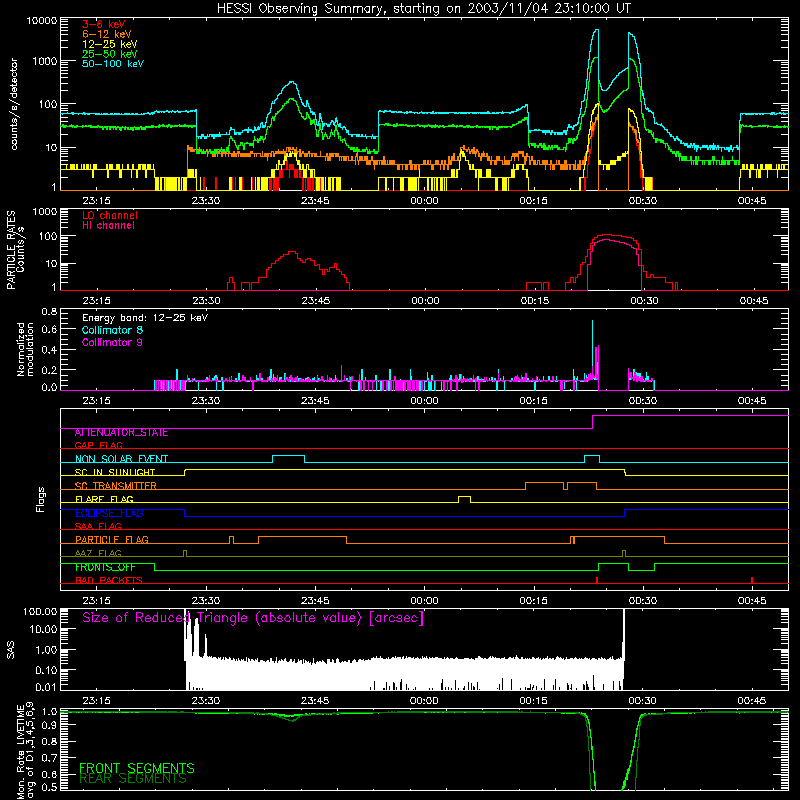The height and width of the screenshot is (800, 800).
Task: Select the 'HI channel' legend text
Action: pyautogui.click(x=108, y=225)
